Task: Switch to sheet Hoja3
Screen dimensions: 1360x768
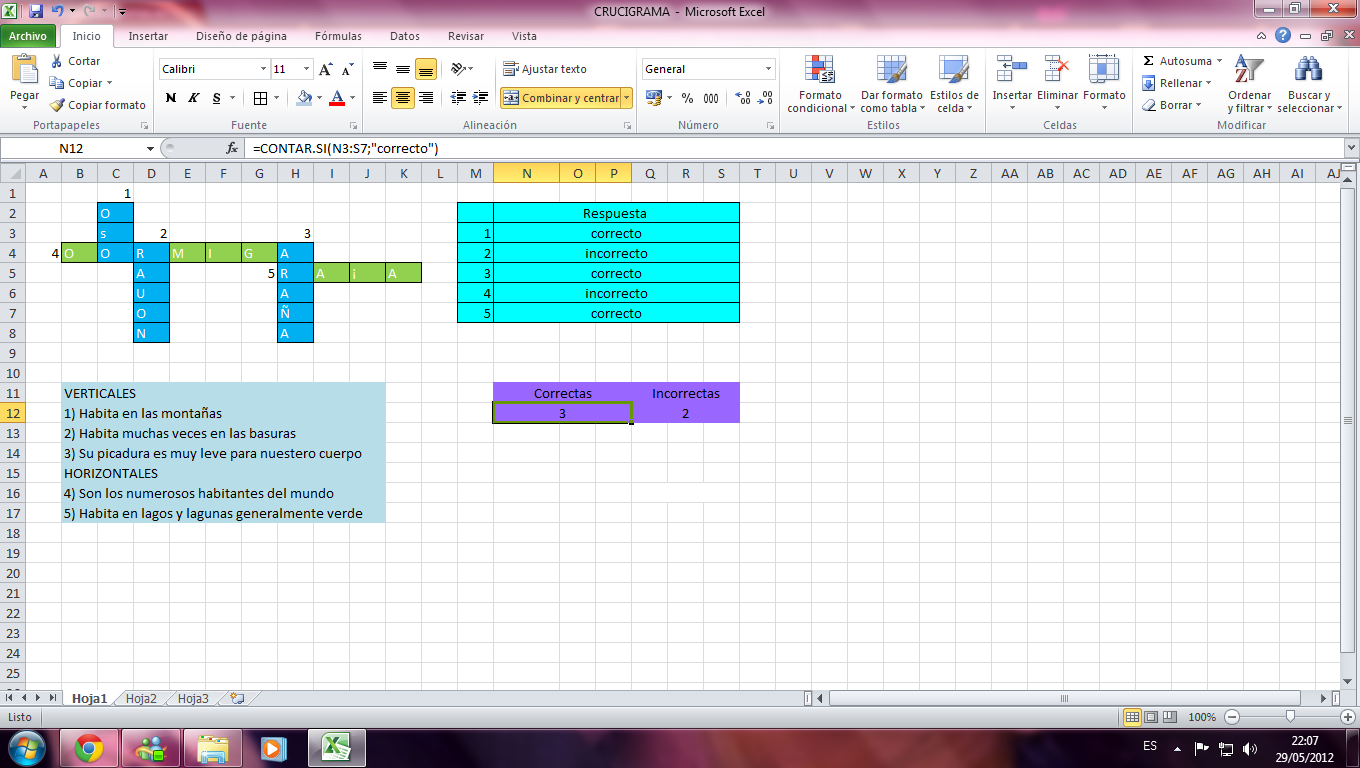Action: [193, 699]
